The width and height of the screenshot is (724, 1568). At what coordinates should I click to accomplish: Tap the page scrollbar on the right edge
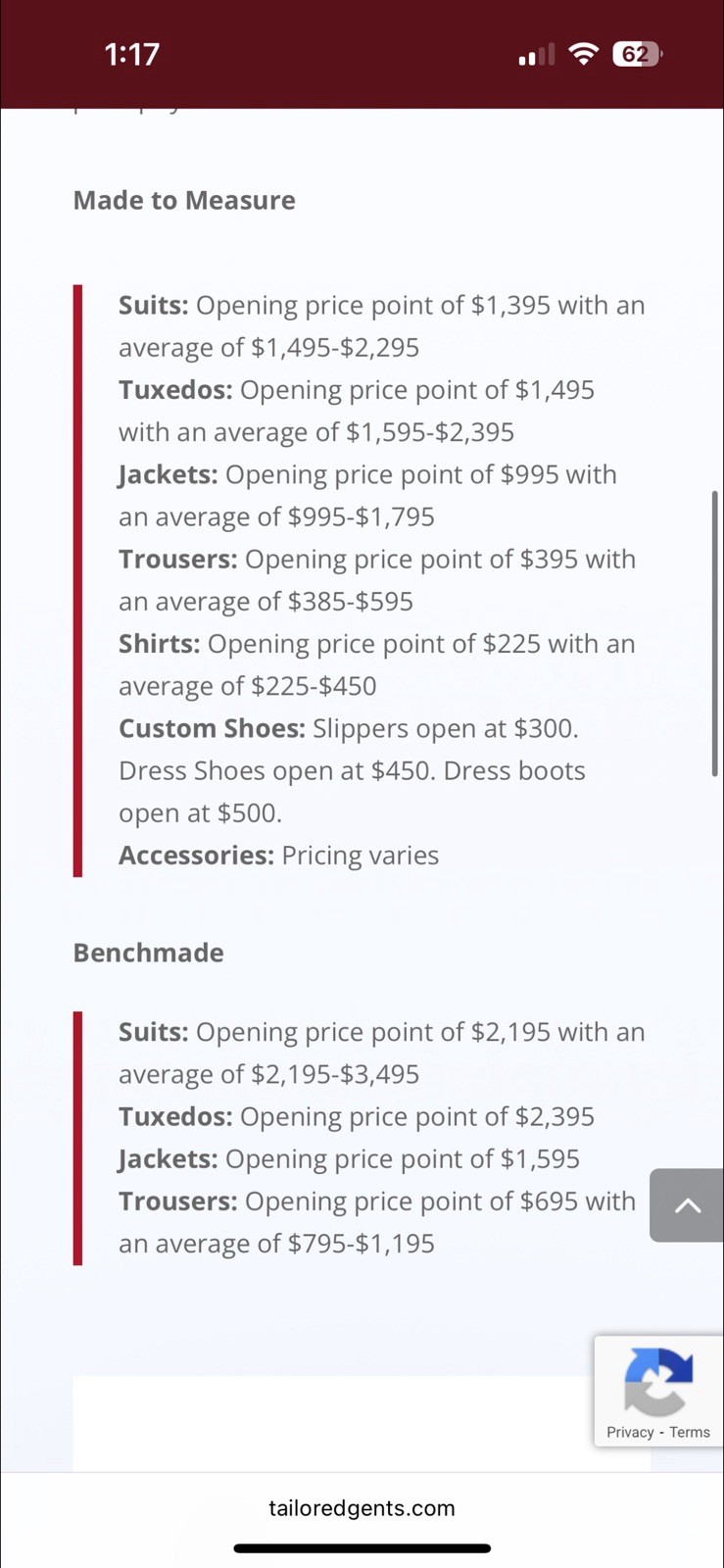click(715, 634)
